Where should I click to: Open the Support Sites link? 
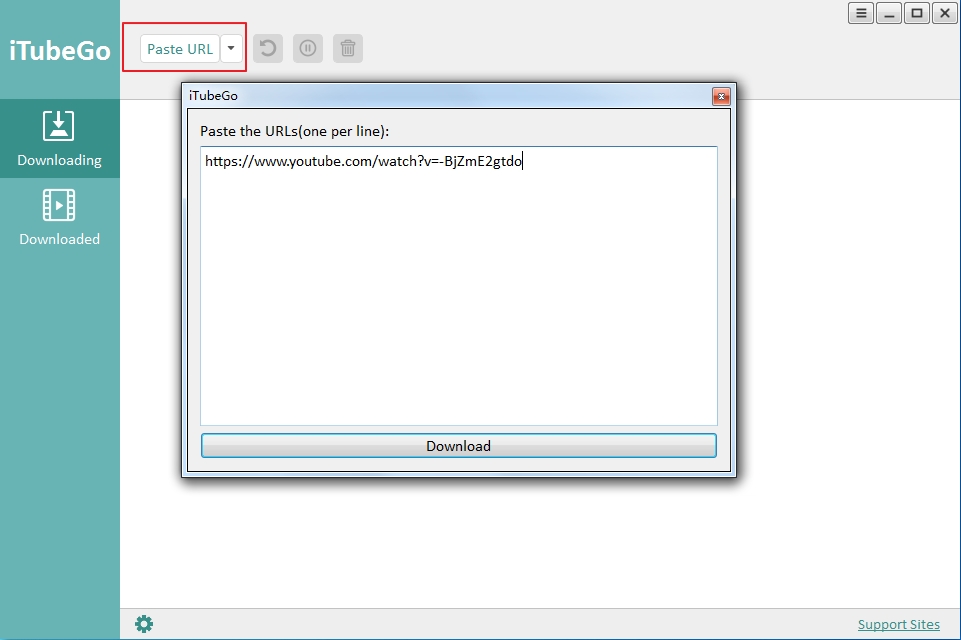point(898,624)
